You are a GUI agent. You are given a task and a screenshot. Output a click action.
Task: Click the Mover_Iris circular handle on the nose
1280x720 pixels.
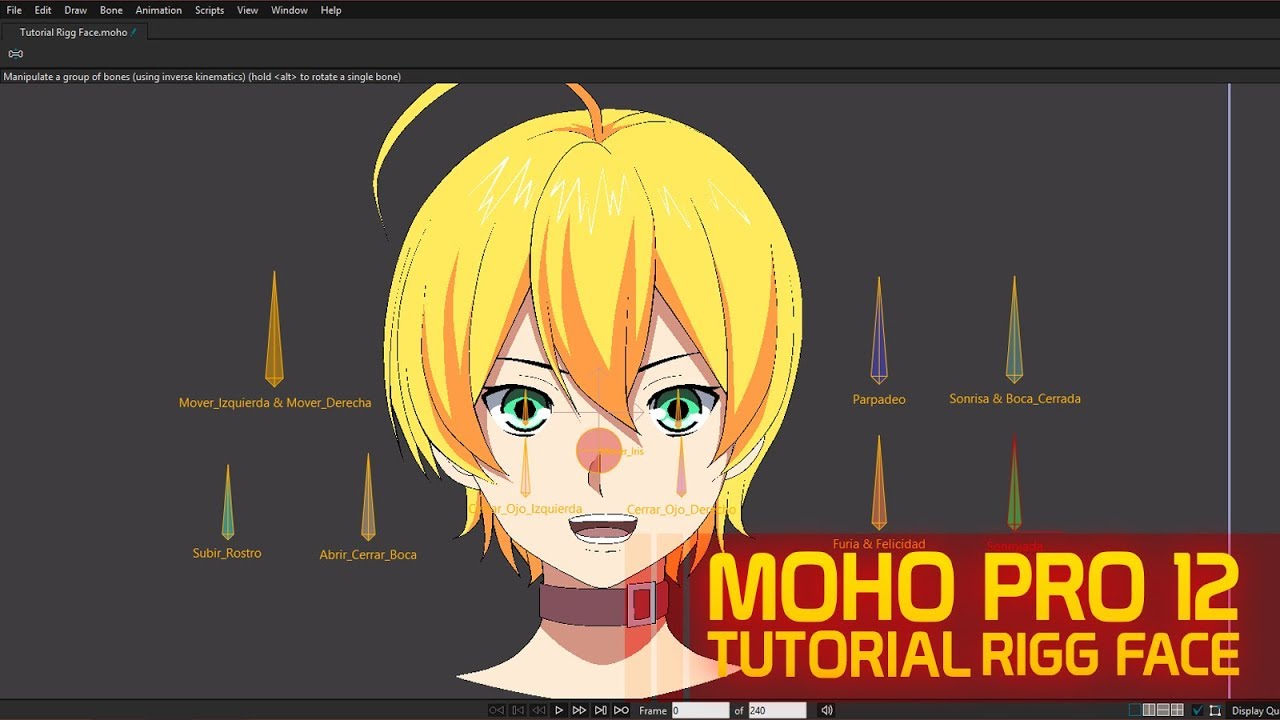click(599, 450)
